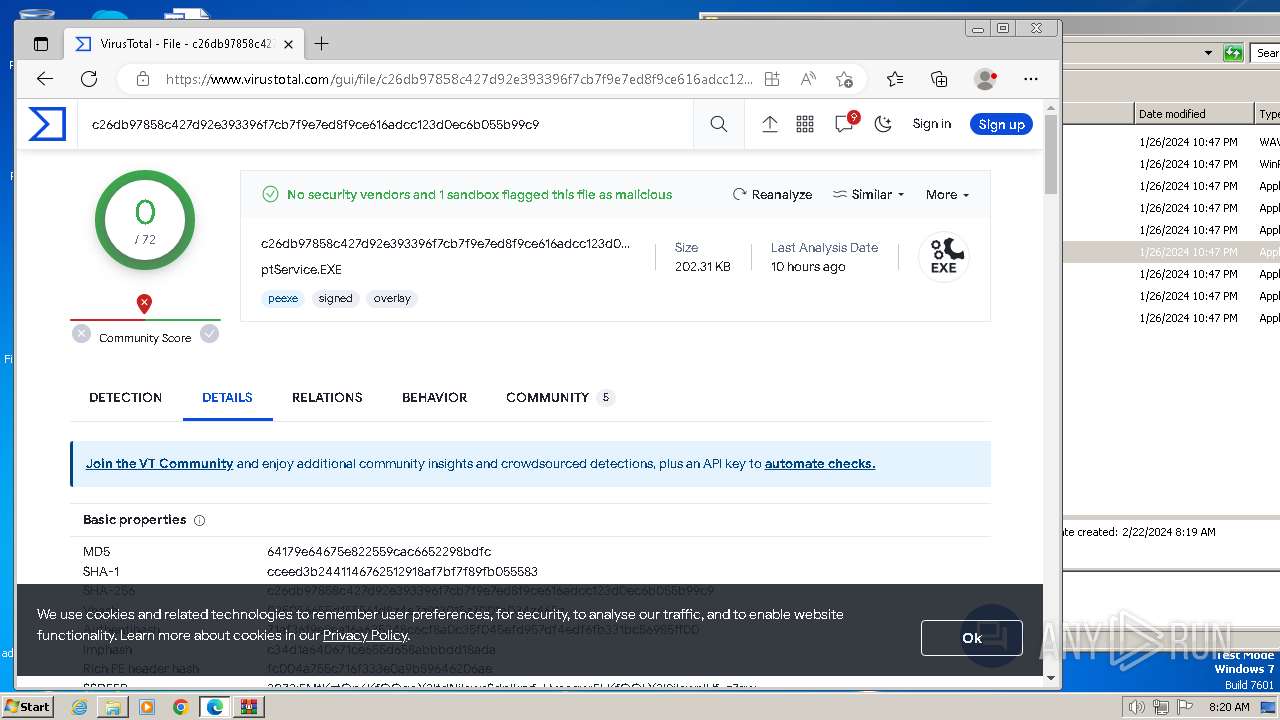Click the SHA-1 hash value
1280x720 pixels.
[x=402, y=572]
